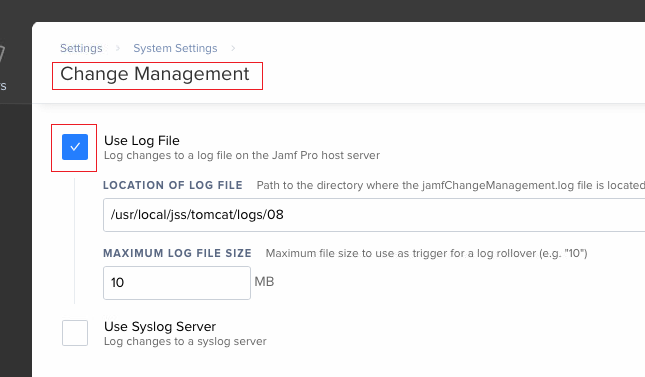Click the breadcrumb chevron after System Settings
Screen dimensions: 645x377
233,48
